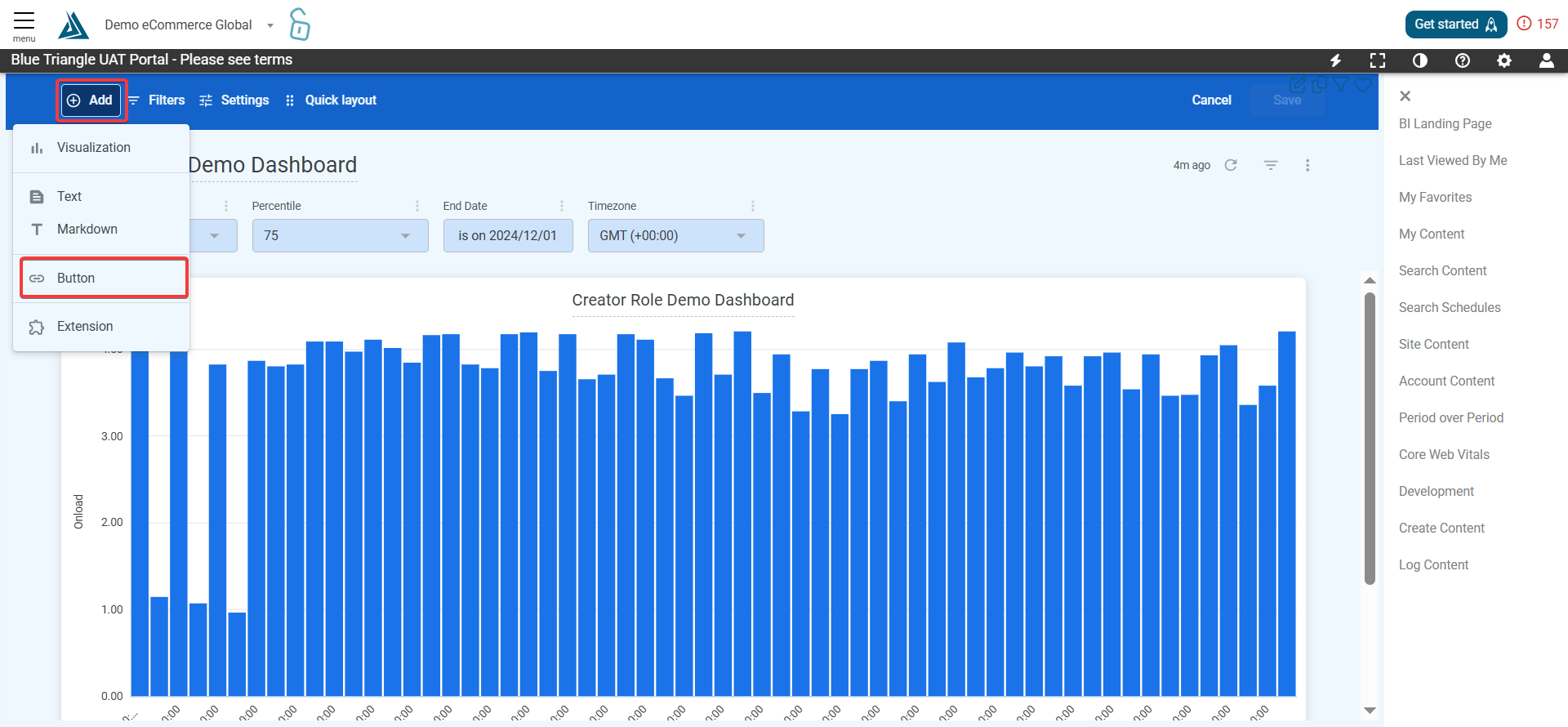1568x727 pixels.
Task: Click the Cancel button
Action: tap(1211, 100)
